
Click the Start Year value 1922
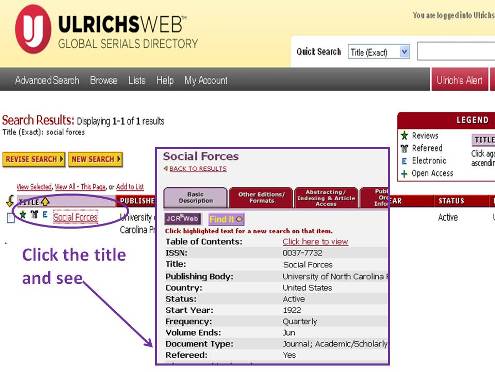(x=292, y=310)
